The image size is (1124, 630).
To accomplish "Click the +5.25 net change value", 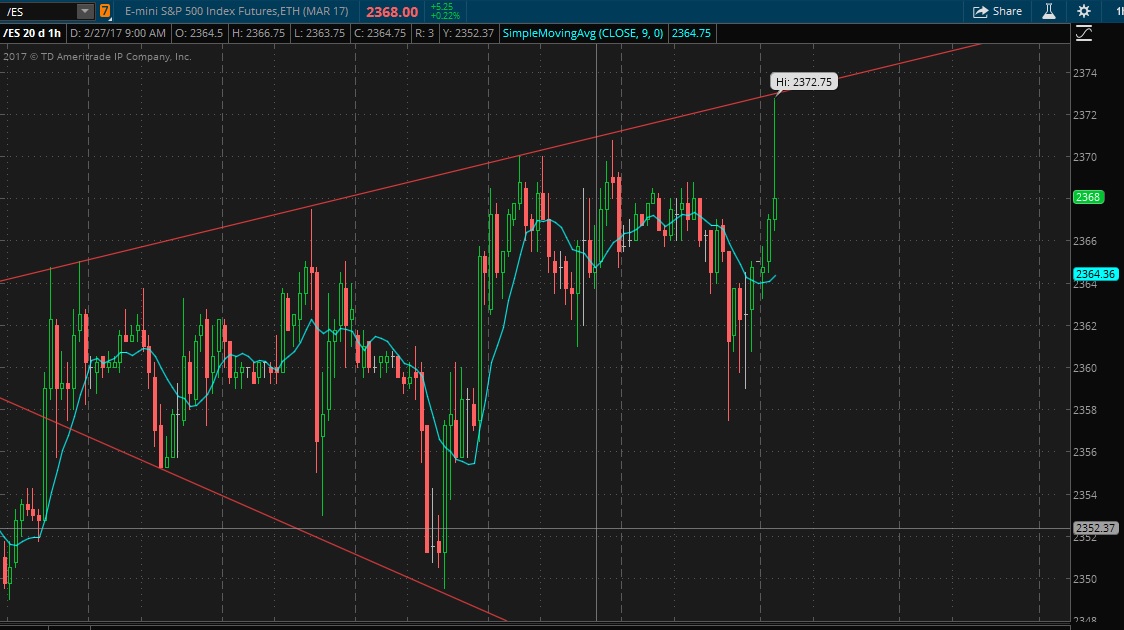I will tap(443, 6).
